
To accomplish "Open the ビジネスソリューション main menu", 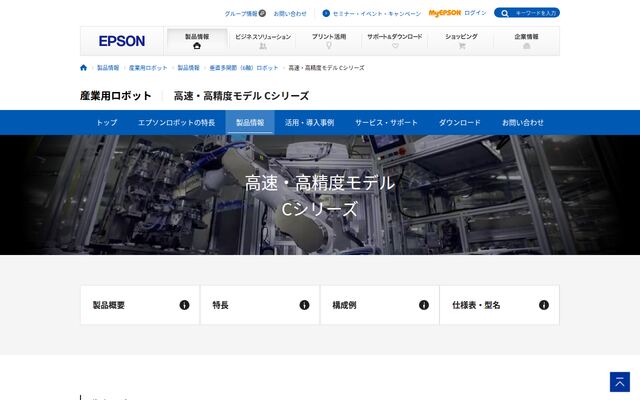I will (263, 41).
